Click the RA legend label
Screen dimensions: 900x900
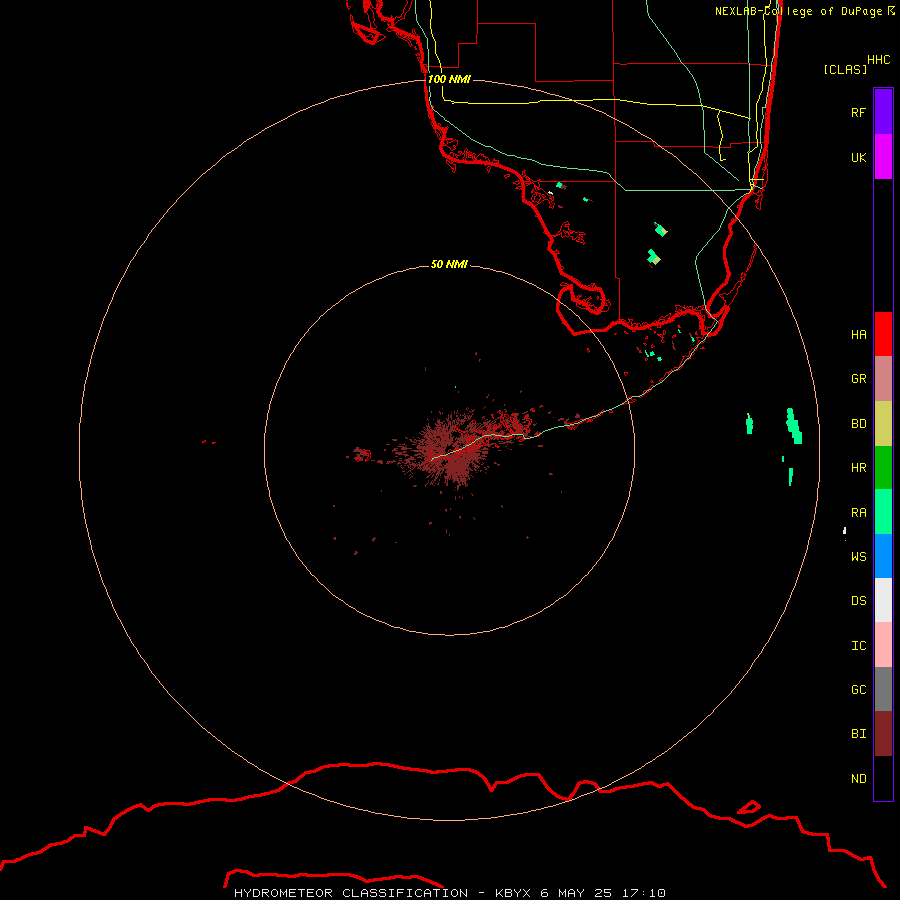(x=858, y=513)
